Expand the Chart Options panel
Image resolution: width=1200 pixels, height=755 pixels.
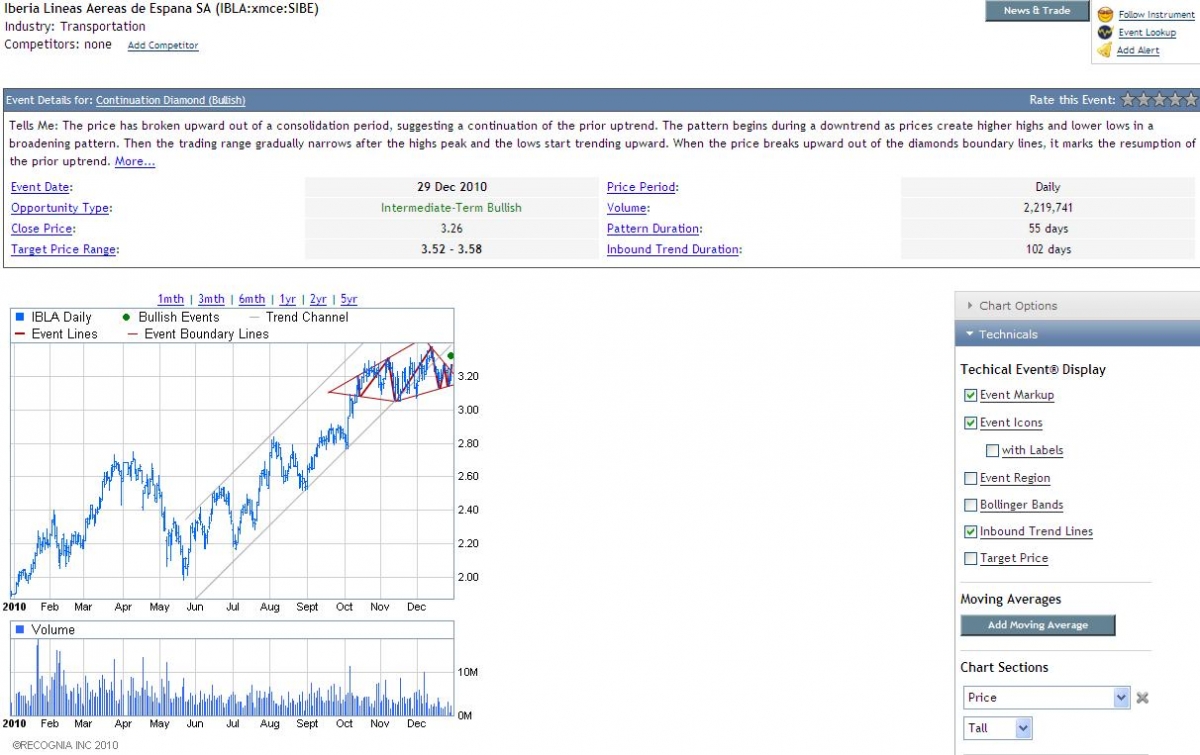coord(1018,306)
